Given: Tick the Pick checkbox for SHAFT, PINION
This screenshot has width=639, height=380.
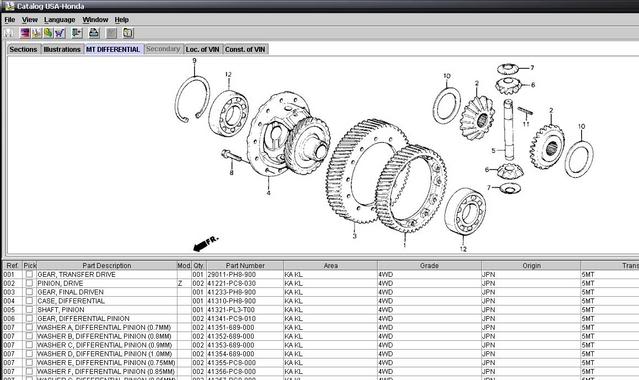Looking at the screenshot, I should [29, 310].
